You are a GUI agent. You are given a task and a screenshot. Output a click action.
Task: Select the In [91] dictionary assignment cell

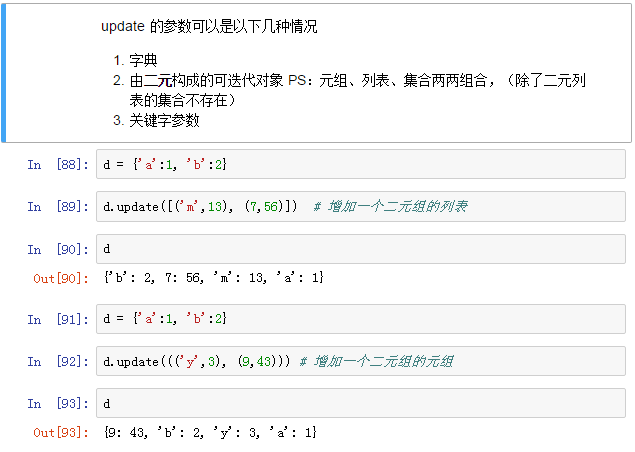coord(360,318)
